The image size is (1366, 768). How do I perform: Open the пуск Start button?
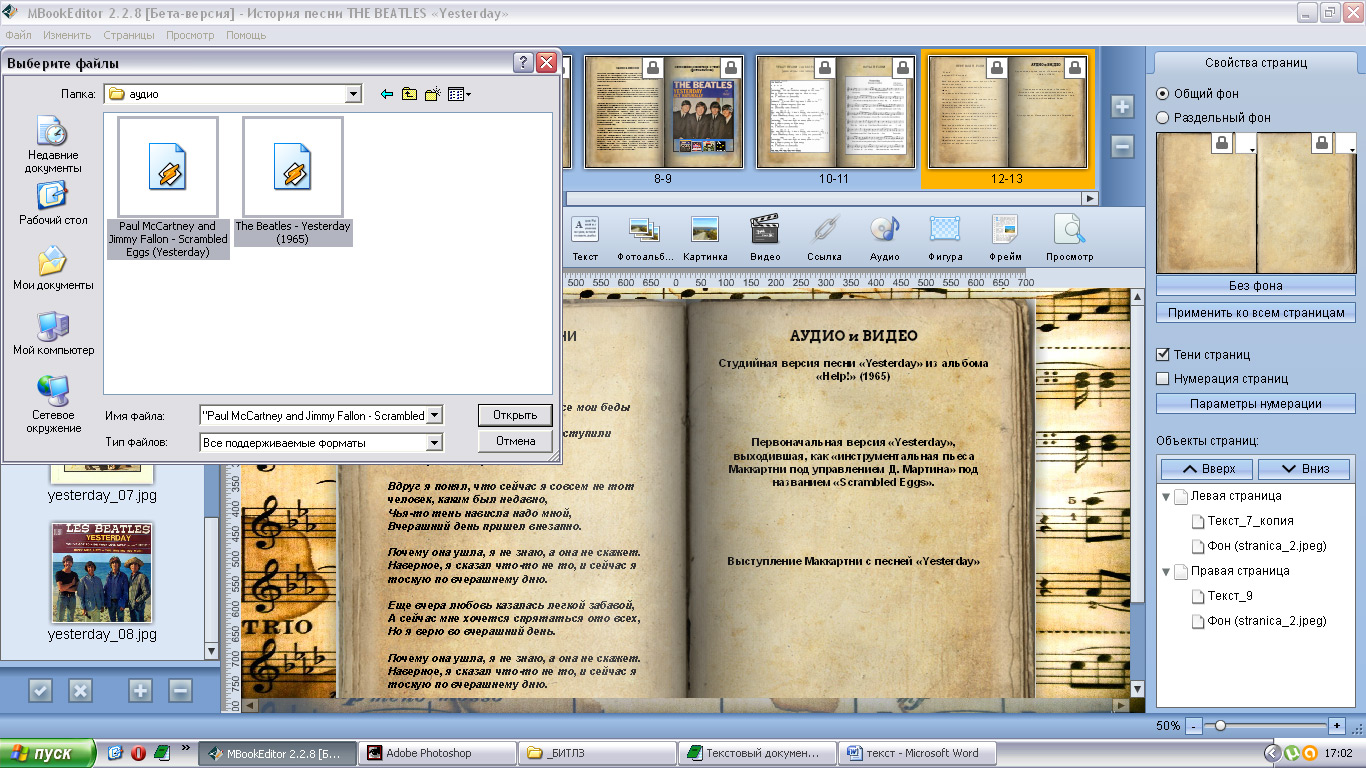pos(48,753)
